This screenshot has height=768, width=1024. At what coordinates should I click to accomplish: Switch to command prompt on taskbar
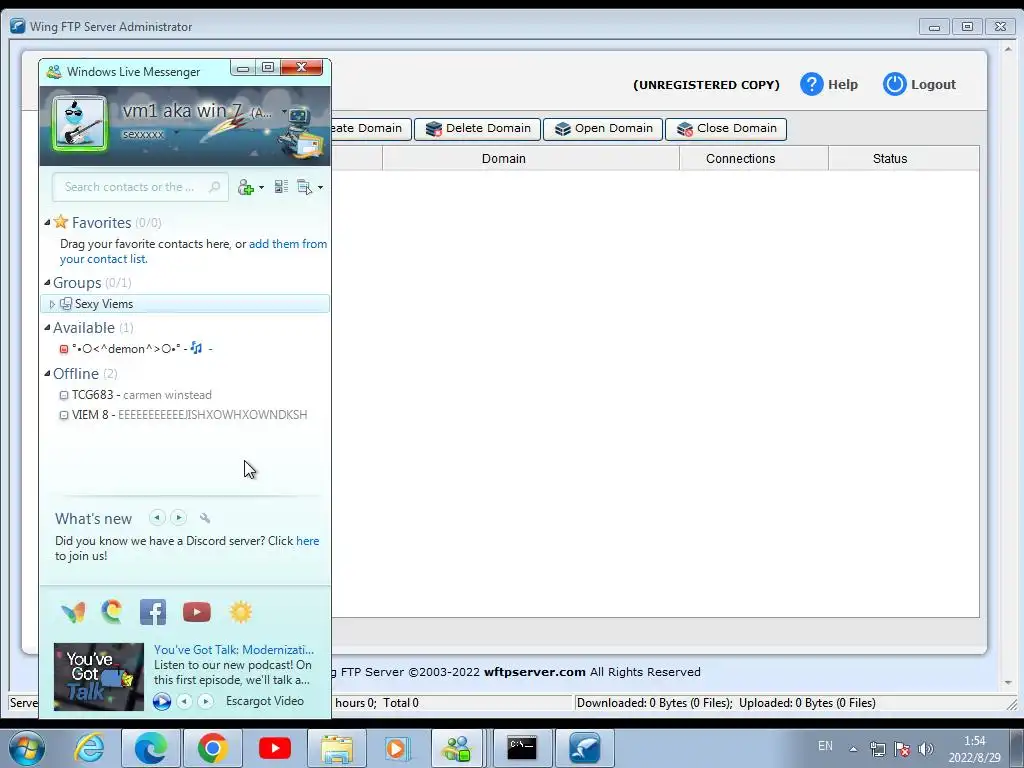click(x=522, y=748)
